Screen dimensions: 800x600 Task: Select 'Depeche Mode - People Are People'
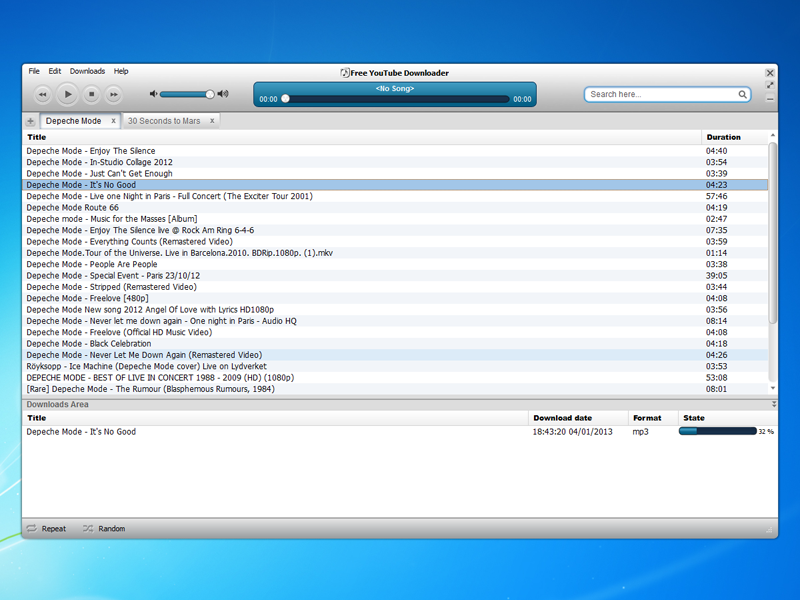(x=395, y=264)
